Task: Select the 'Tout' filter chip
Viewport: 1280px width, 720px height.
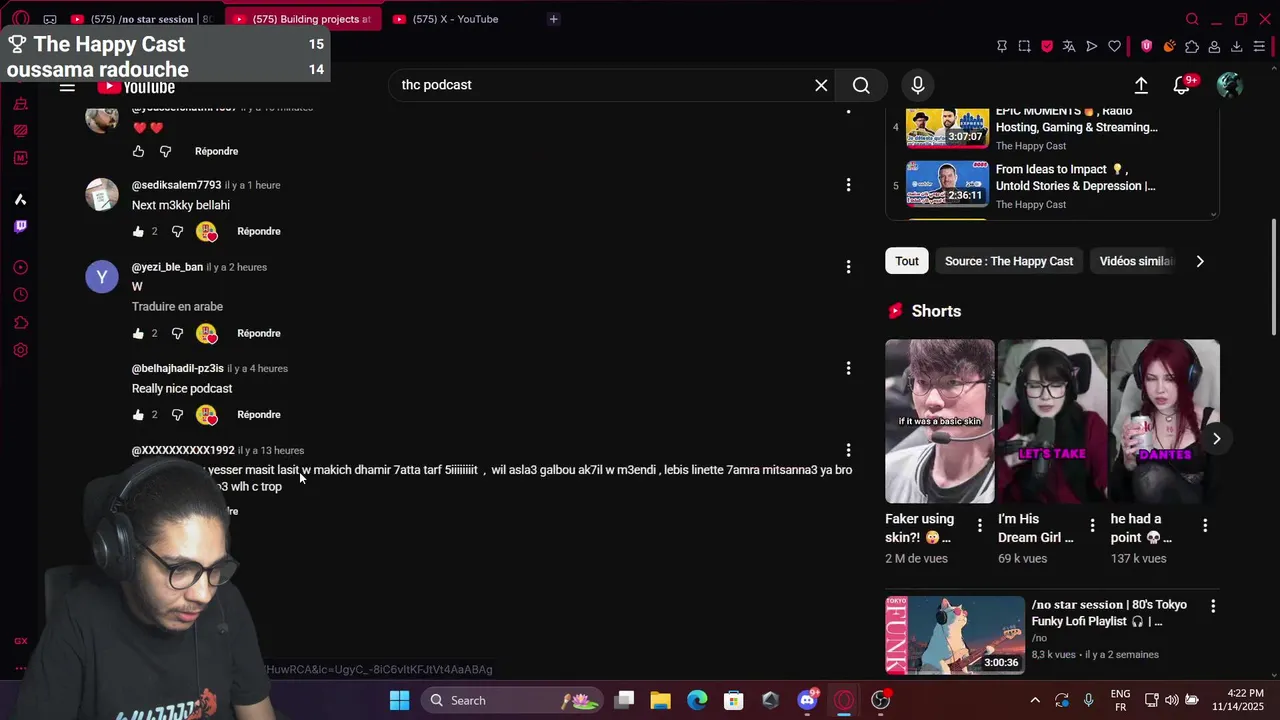Action: [x=907, y=261]
